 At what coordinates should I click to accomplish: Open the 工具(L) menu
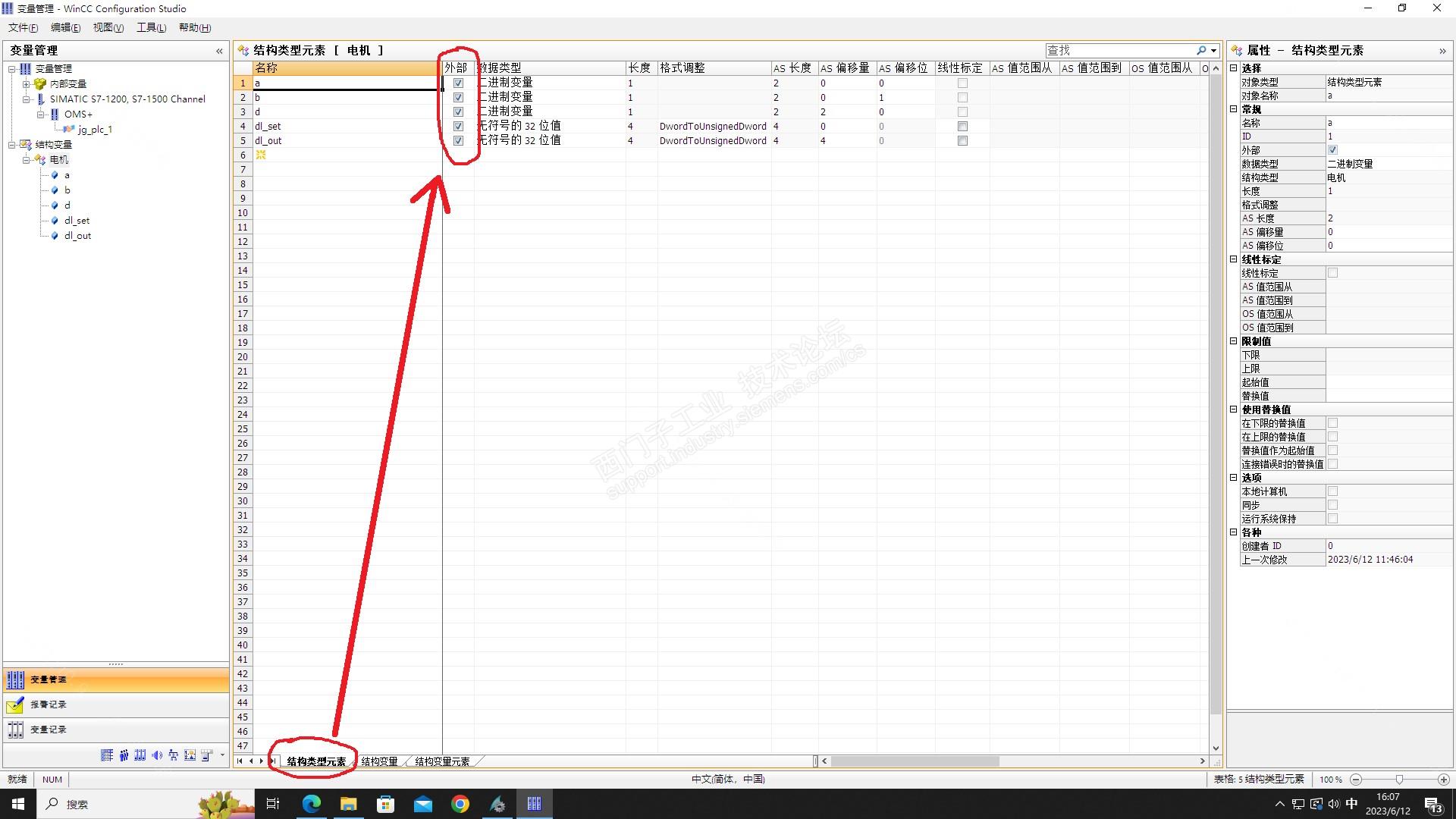(151, 27)
